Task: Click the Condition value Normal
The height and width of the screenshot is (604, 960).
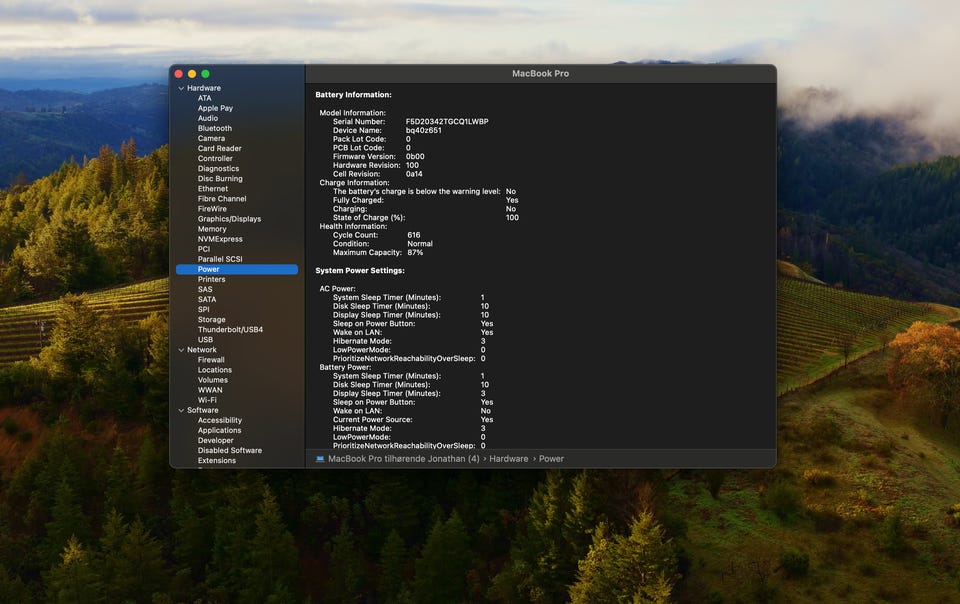Action: click(x=419, y=244)
